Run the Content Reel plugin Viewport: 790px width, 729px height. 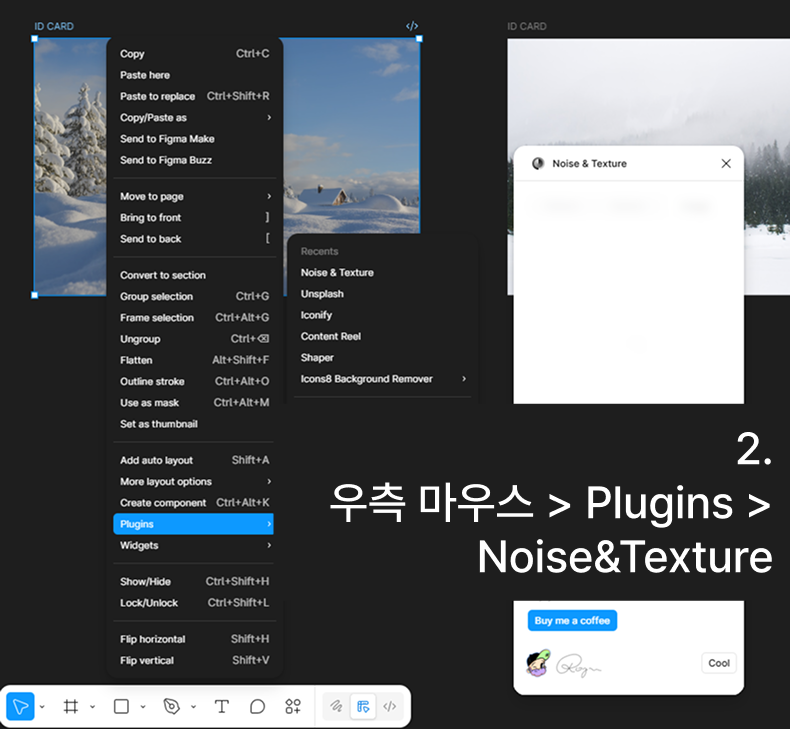[383, 336]
